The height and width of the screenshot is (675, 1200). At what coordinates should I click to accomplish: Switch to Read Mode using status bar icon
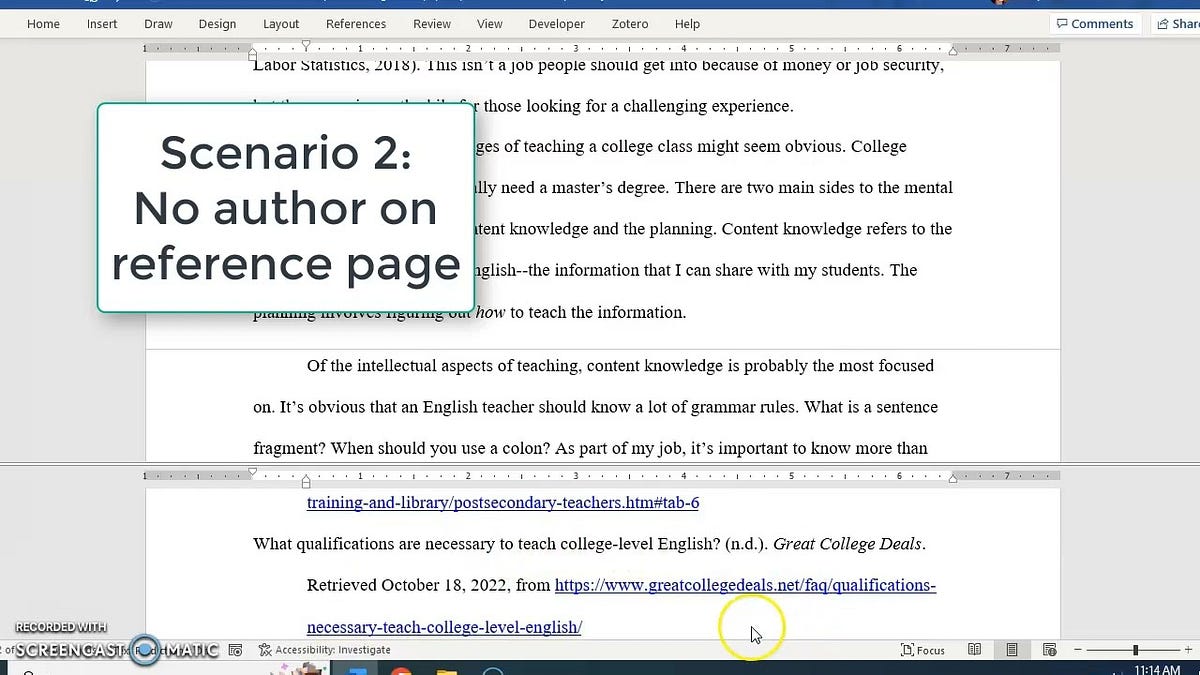(975, 650)
